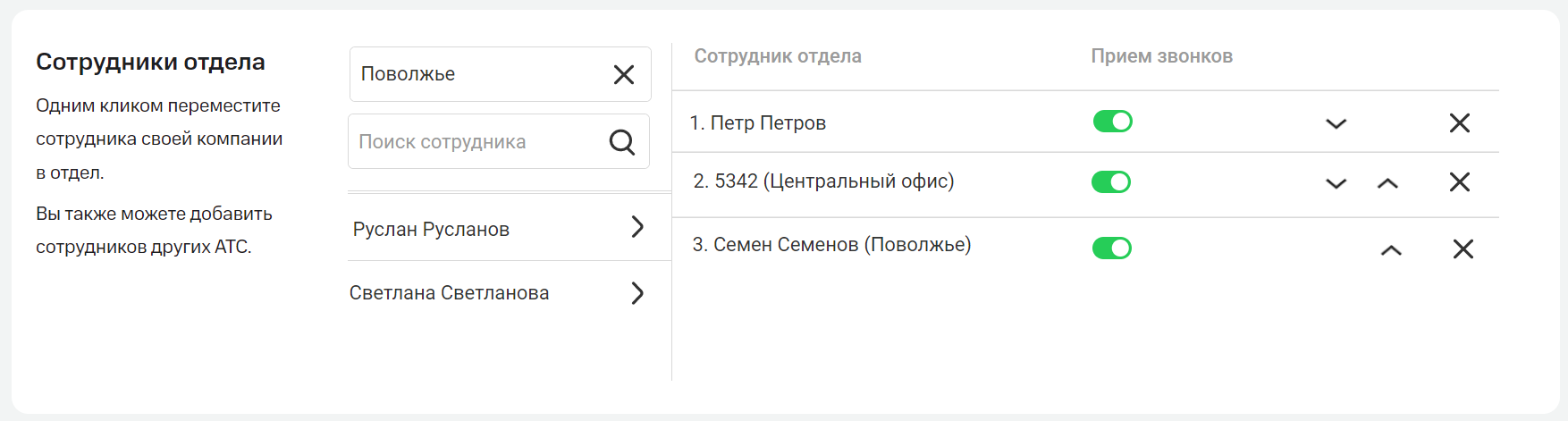Remove 5342 (Центральный офис) from list
This screenshot has width=1568, height=421.
1459,182
